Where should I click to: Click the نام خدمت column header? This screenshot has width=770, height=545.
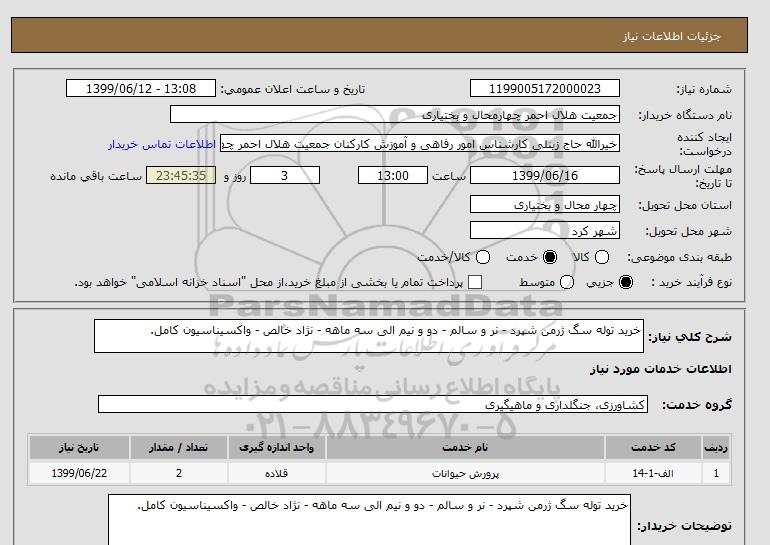point(465,447)
